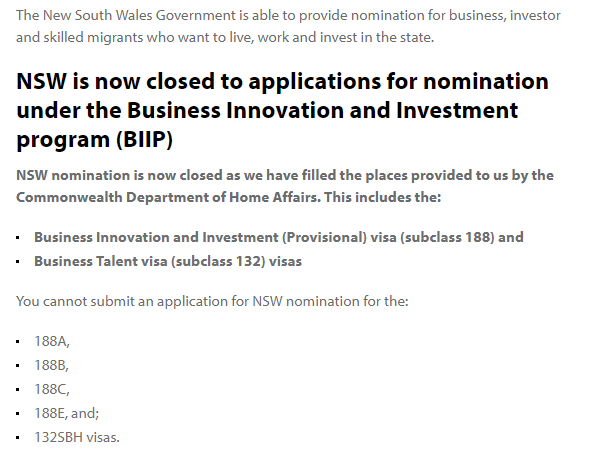Select the 'Business Talent visa (subclass 132)' item
Screen dimensions: 607x453
pos(168,261)
